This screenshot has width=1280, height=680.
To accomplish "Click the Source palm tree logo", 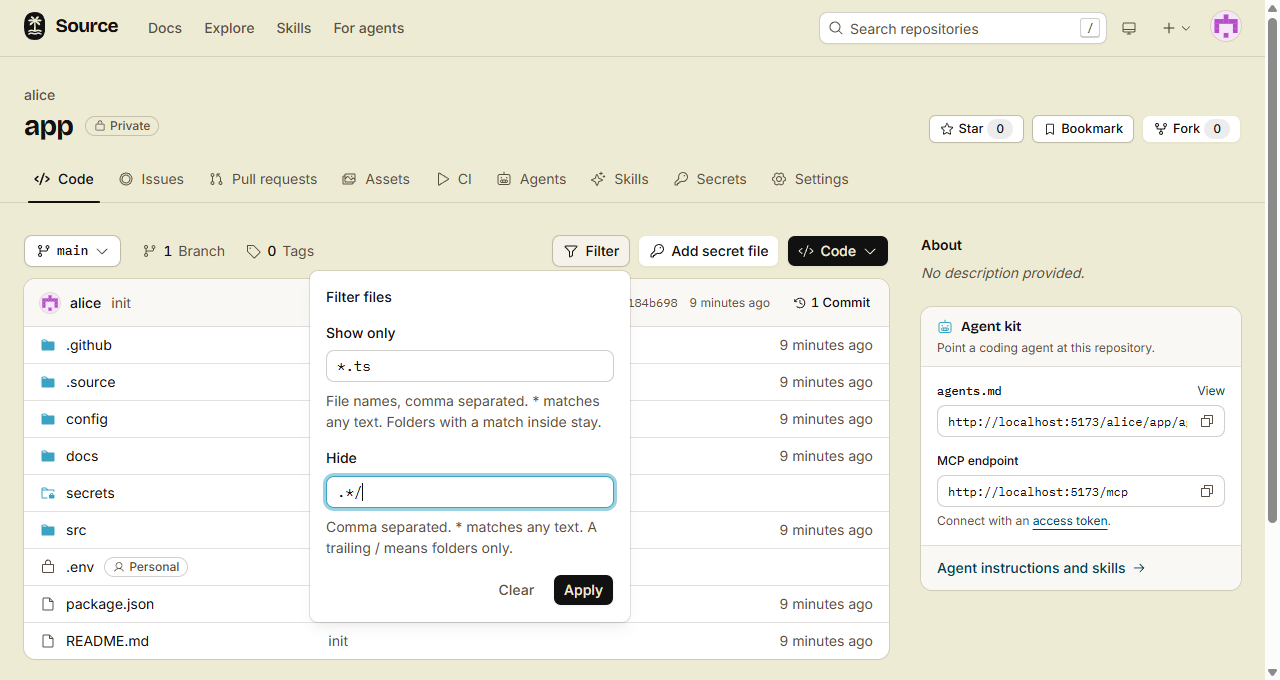I will [35, 27].
